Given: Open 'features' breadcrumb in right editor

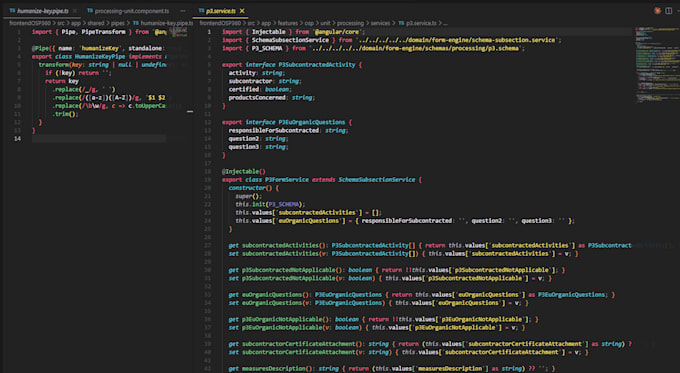Looking at the screenshot, I should pyautogui.click(x=288, y=23).
